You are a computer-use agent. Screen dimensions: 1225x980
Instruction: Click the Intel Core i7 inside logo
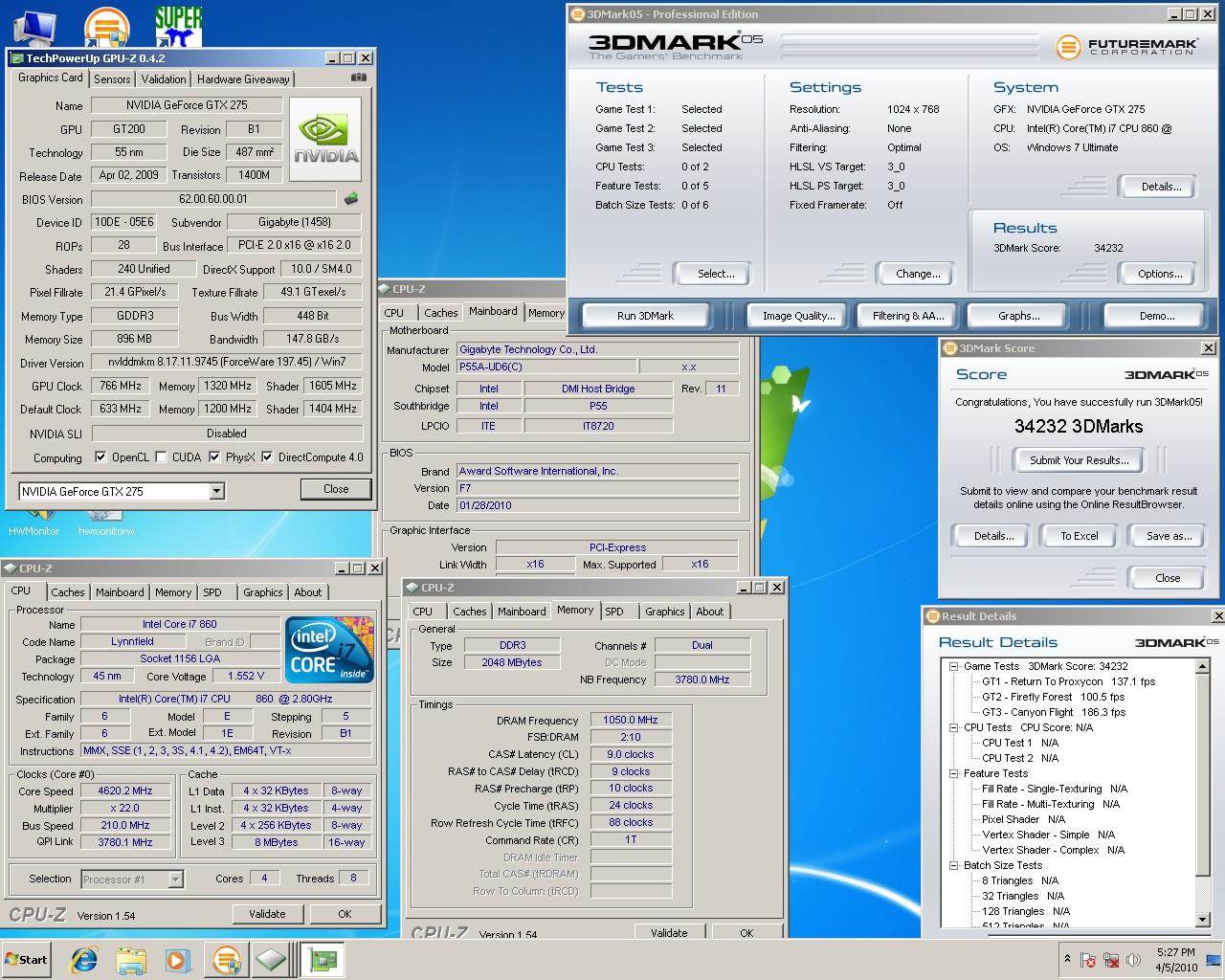pyautogui.click(x=329, y=650)
